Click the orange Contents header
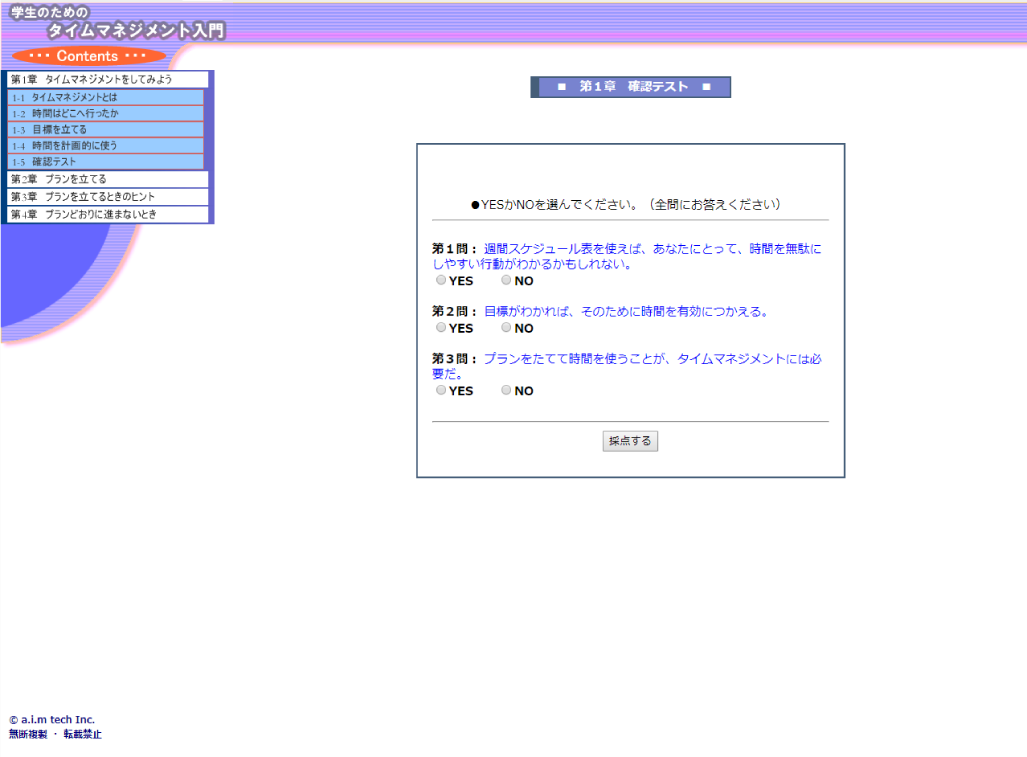The width and height of the screenshot is (1027, 757). coord(88,56)
